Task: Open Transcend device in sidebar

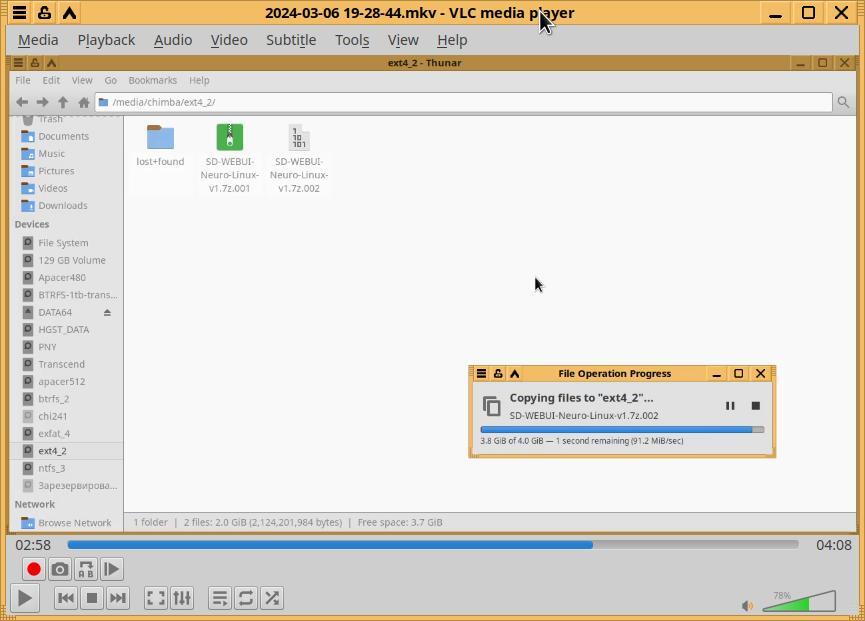Action: coord(61,364)
